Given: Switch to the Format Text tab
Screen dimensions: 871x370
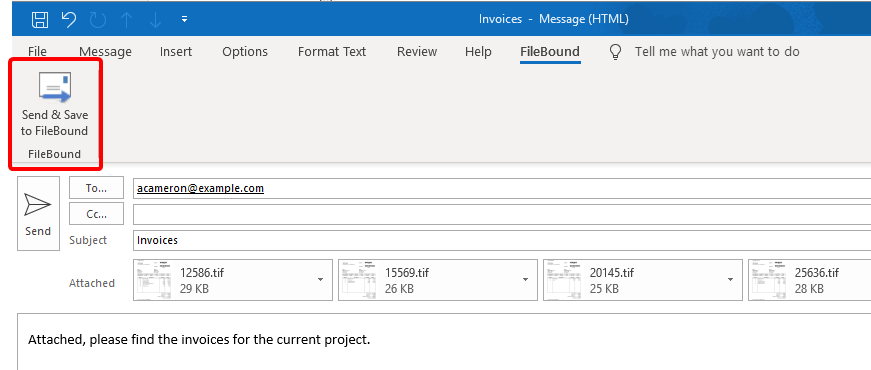Looking at the screenshot, I should (x=332, y=52).
